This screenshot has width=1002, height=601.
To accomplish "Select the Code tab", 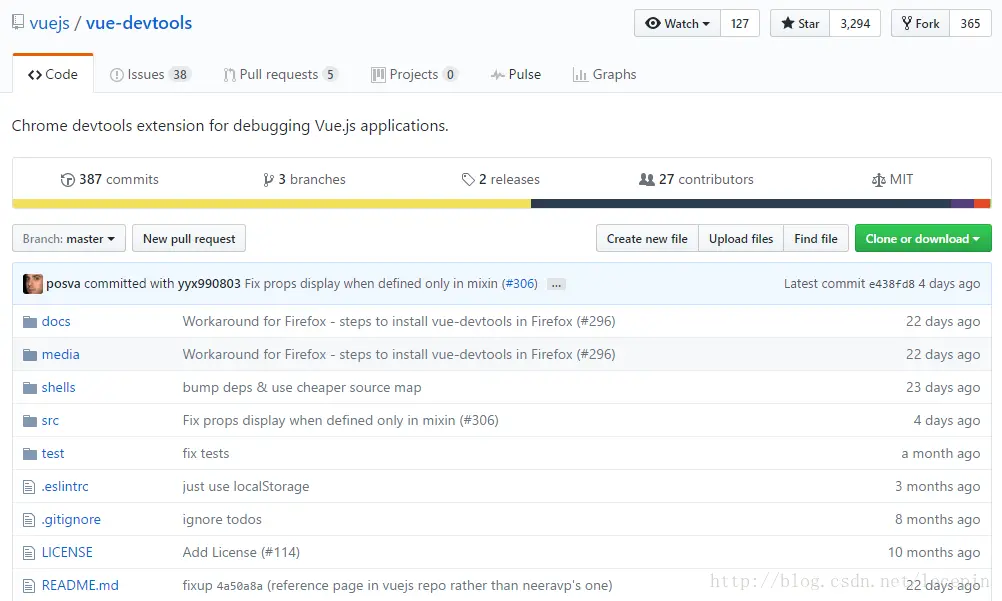I will tap(53, 75).
